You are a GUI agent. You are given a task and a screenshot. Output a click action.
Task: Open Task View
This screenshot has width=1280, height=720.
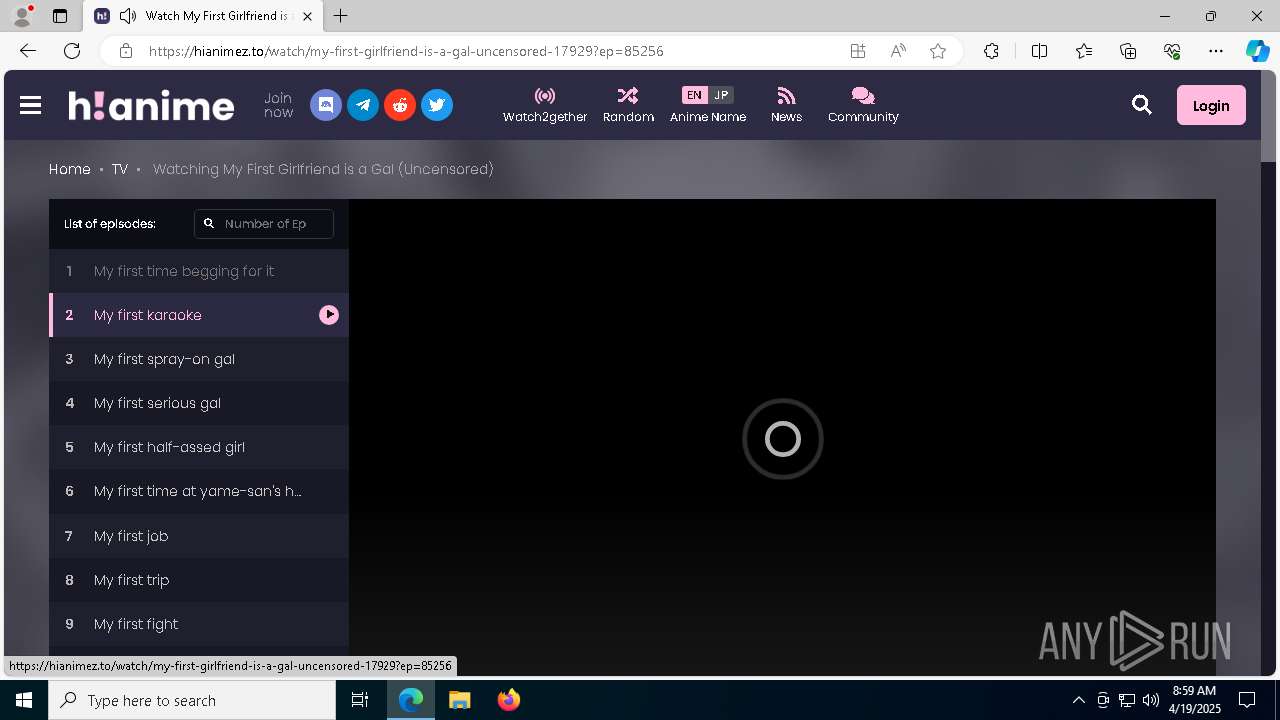click(x=360, y=700)
